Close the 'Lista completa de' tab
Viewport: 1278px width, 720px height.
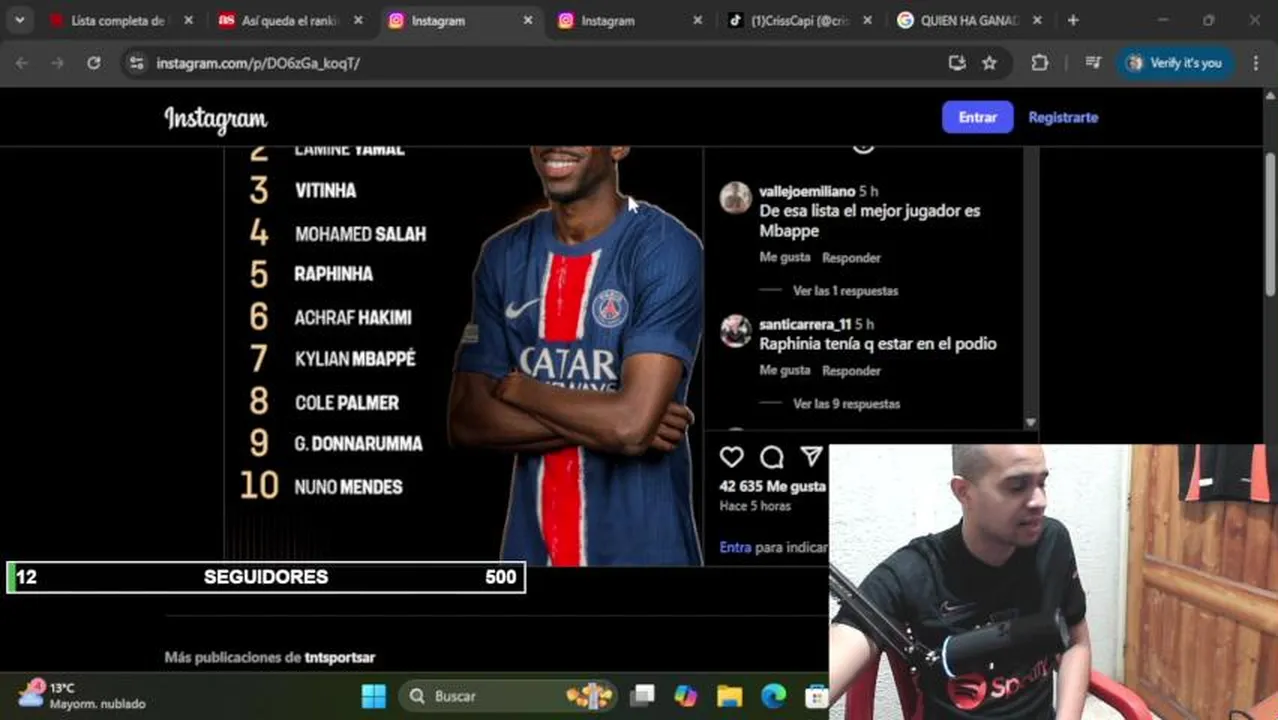click(x=188, y=20)
